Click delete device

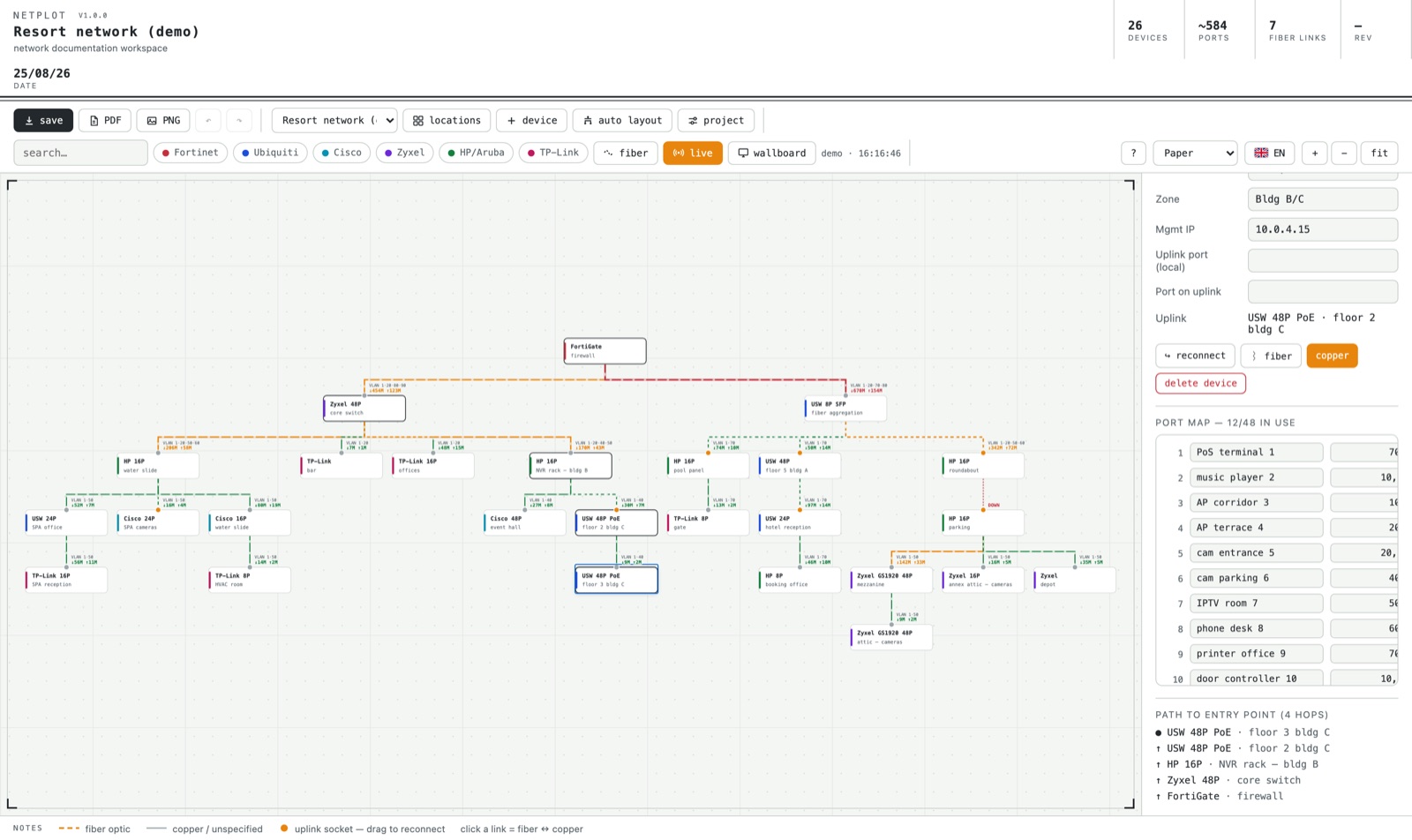coord(1200,383)
